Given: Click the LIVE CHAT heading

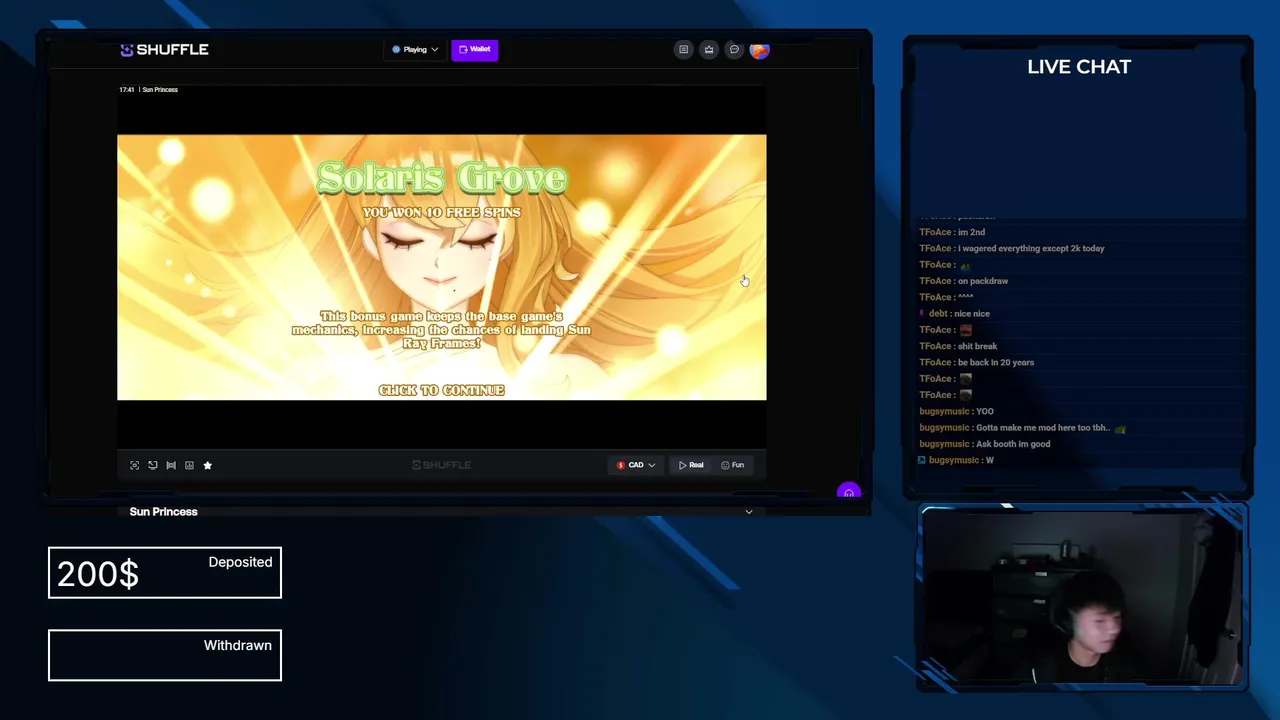Looking at the screenshot, I should point(1079,67).
